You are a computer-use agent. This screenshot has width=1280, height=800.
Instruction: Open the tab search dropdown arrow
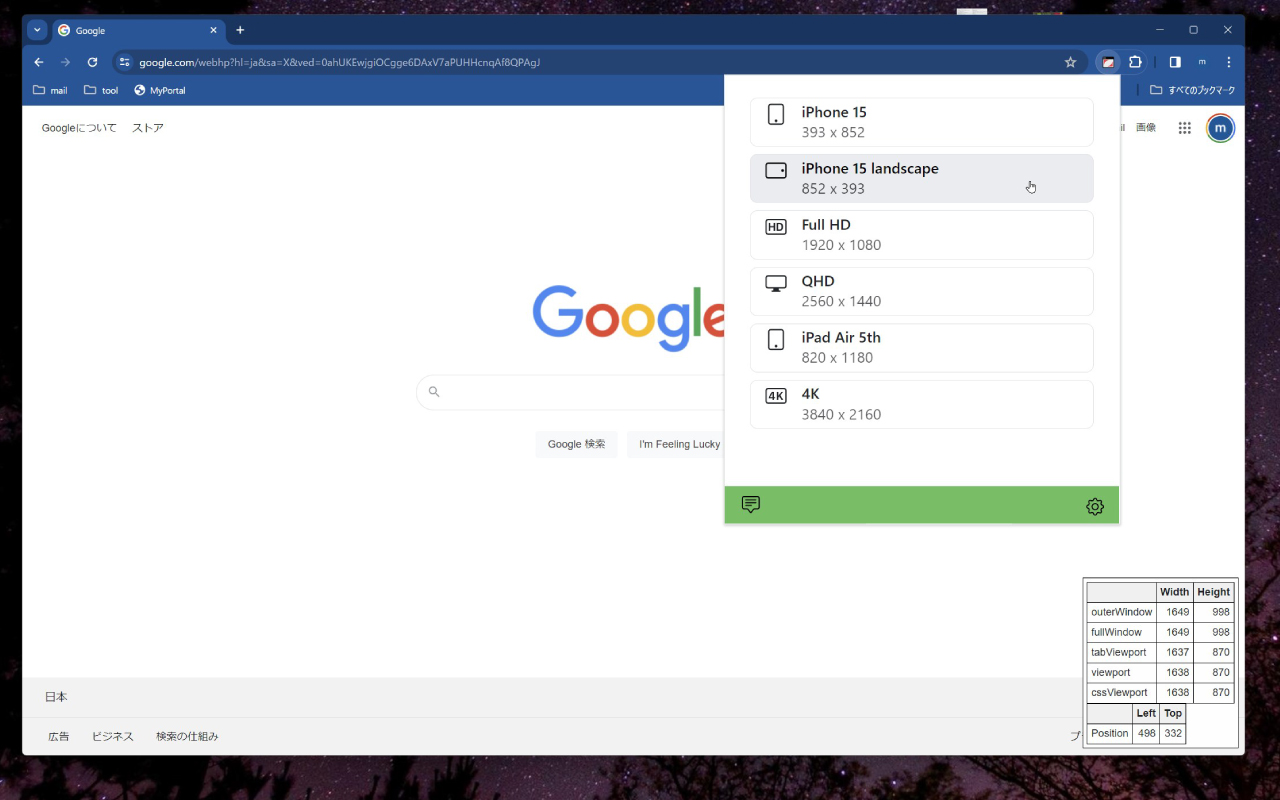pos(37,30)
